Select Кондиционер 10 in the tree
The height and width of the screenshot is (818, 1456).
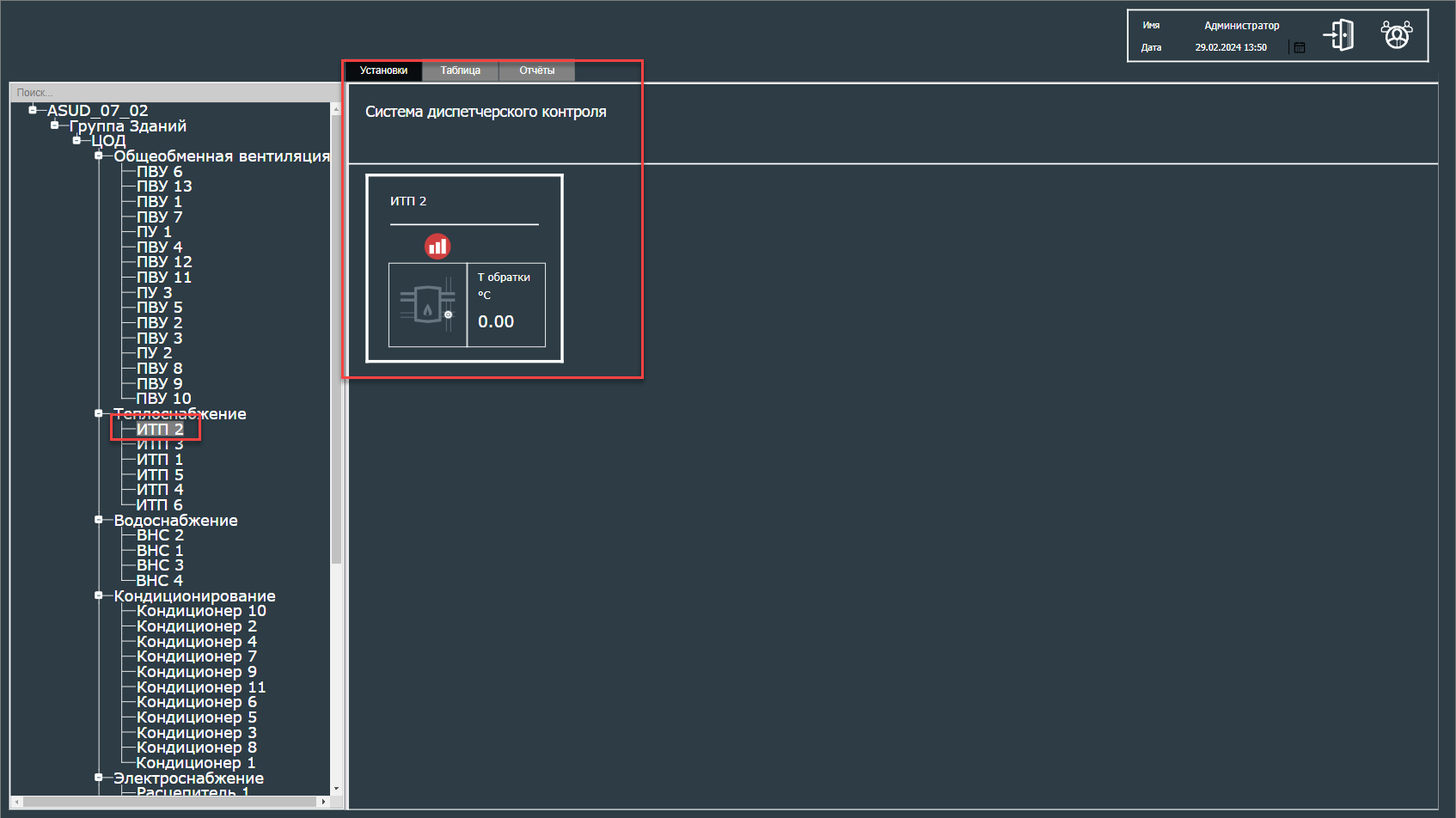[x=201, y=611]
